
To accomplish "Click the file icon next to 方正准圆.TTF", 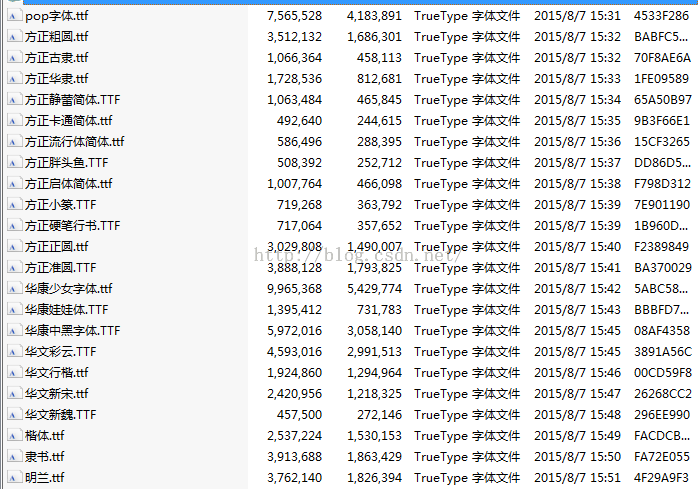I will tap(14, 268).
